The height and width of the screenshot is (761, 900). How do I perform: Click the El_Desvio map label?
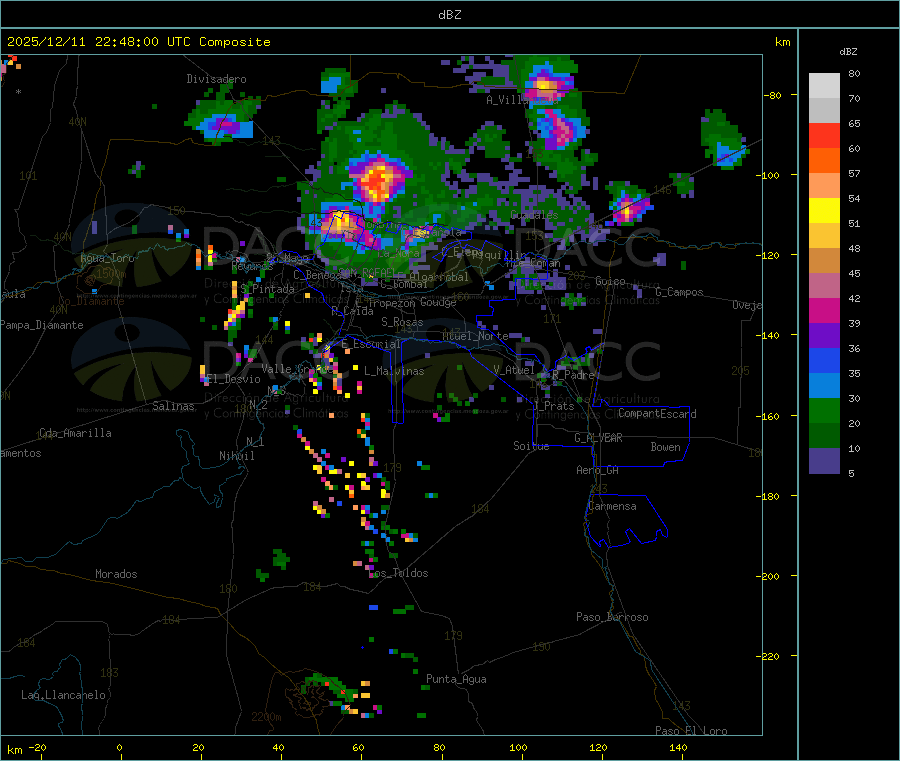click(234, 379)
